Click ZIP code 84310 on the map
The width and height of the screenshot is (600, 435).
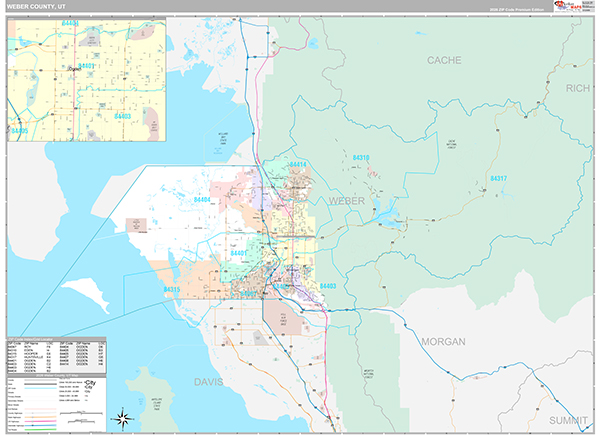point(361,158)
